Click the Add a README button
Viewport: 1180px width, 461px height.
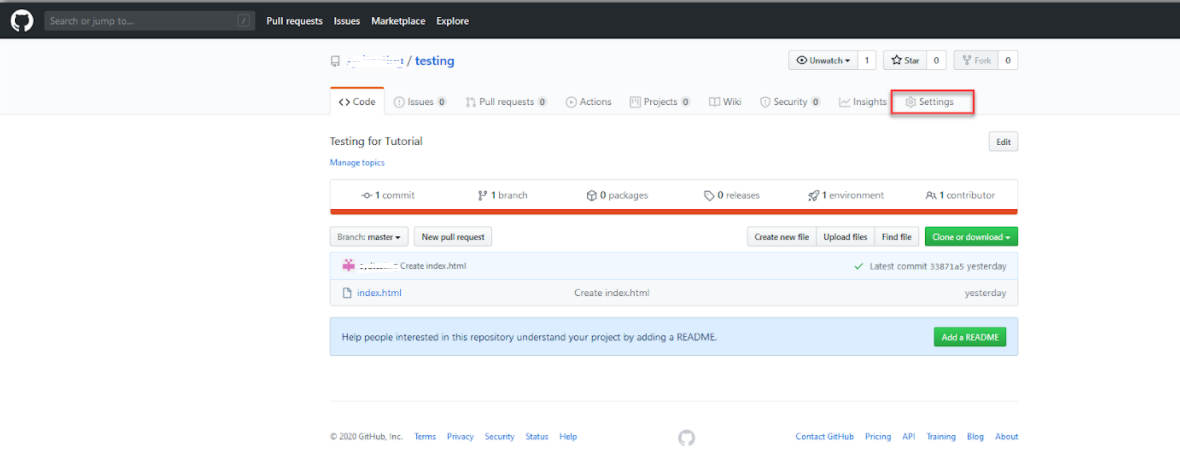(x=970, y=337)
